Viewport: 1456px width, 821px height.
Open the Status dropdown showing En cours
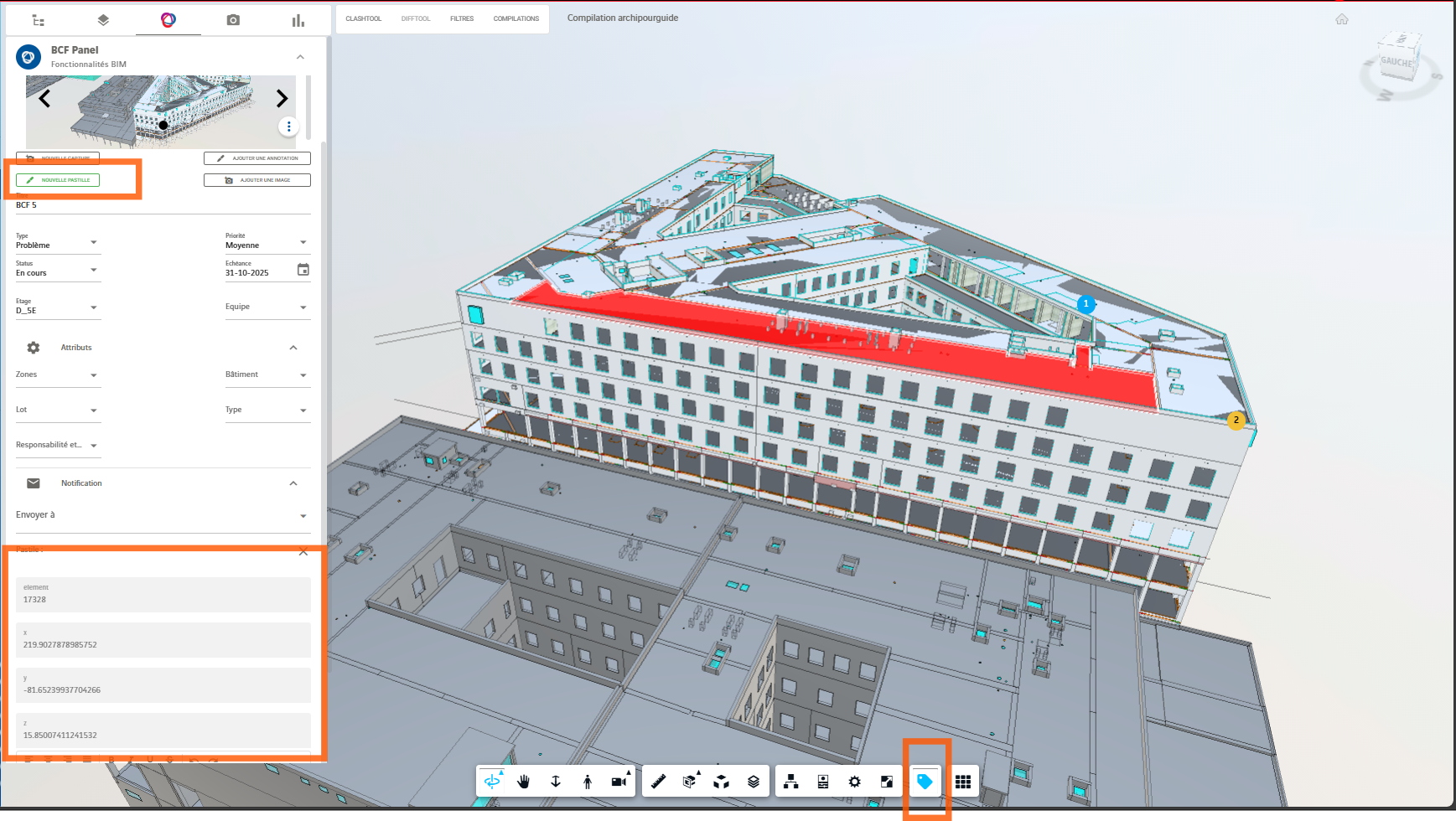[x=57, y=271]
